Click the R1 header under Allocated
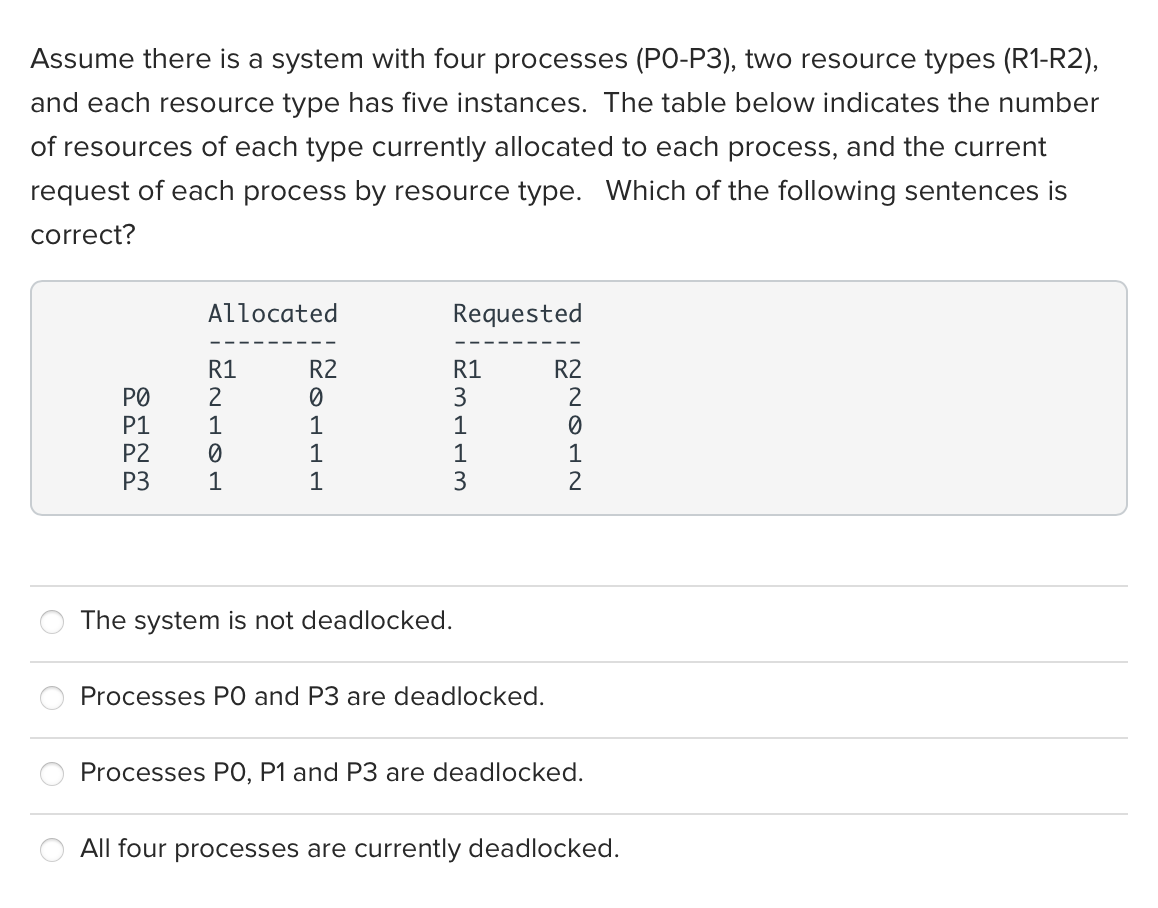Screen dimensions: 1158x908 [x=222, y=368]
